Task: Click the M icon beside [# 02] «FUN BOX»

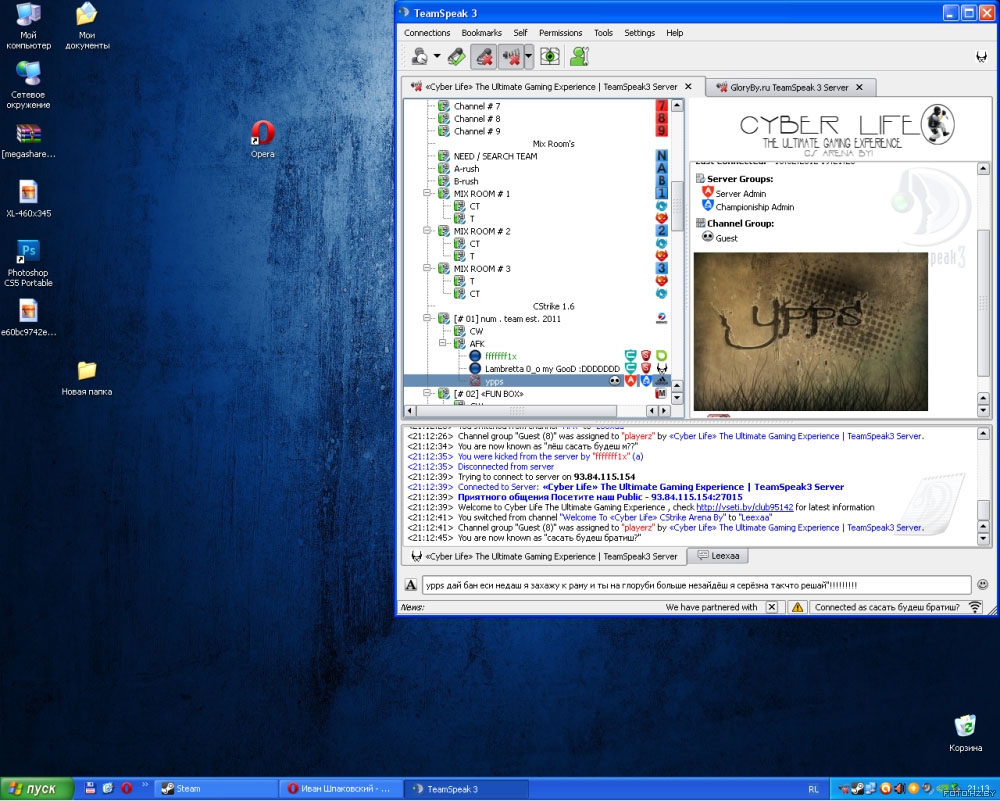Action: point(661,393)
